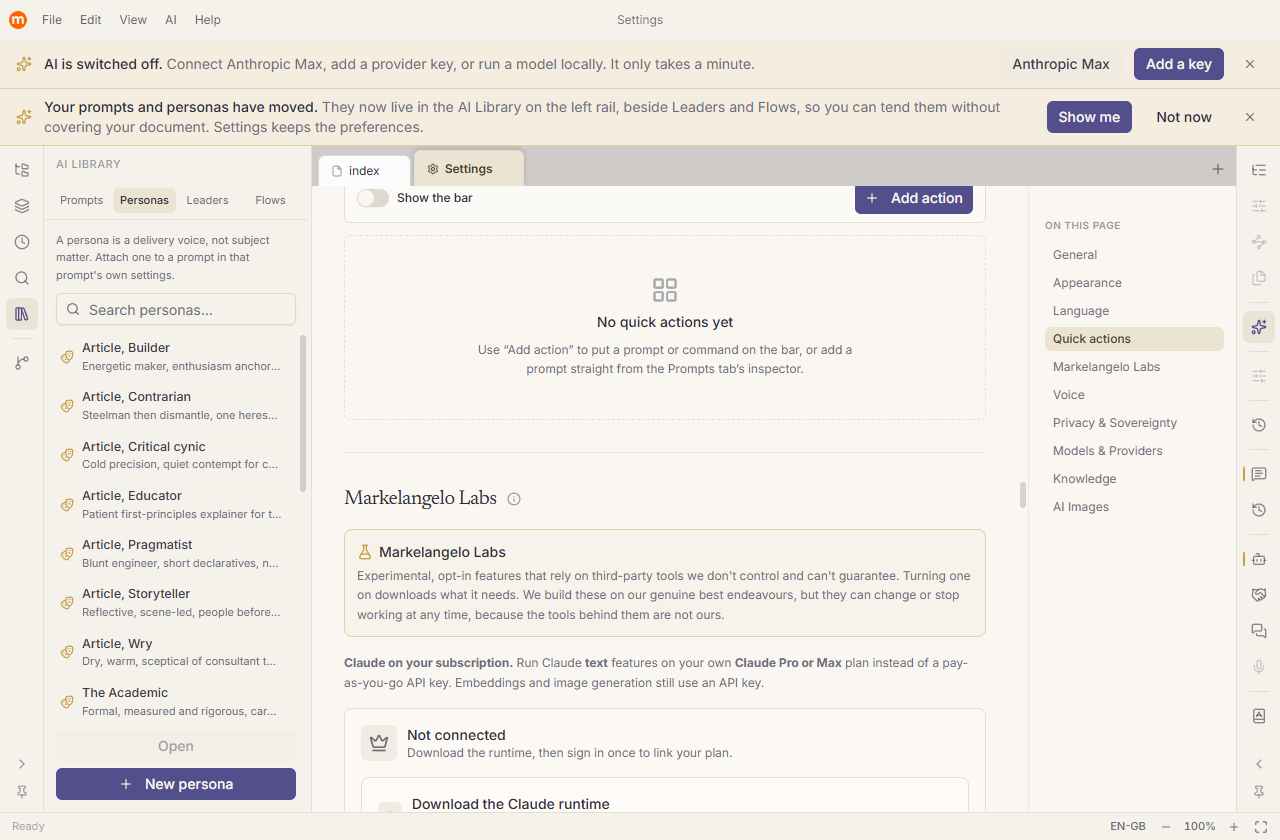Open the layers stack panel icon

pos(22,206)
